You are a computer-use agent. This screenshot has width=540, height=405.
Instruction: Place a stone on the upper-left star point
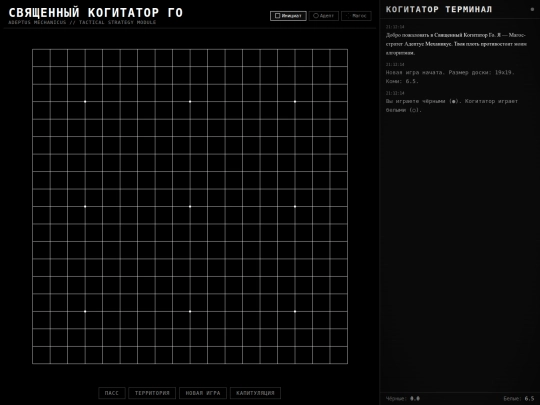point(85,102)
